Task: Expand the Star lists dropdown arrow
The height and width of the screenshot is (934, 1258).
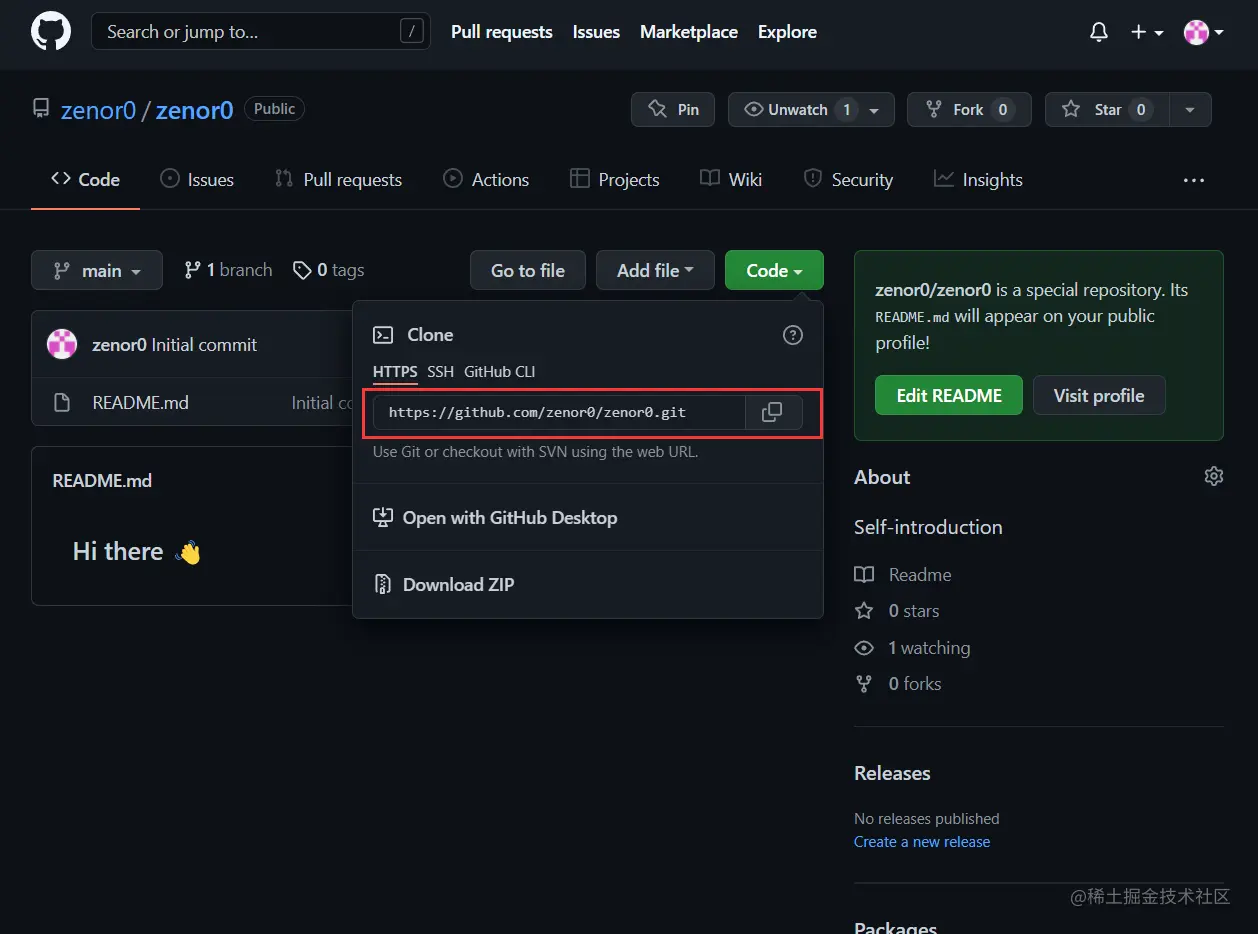Action: 1190,110
